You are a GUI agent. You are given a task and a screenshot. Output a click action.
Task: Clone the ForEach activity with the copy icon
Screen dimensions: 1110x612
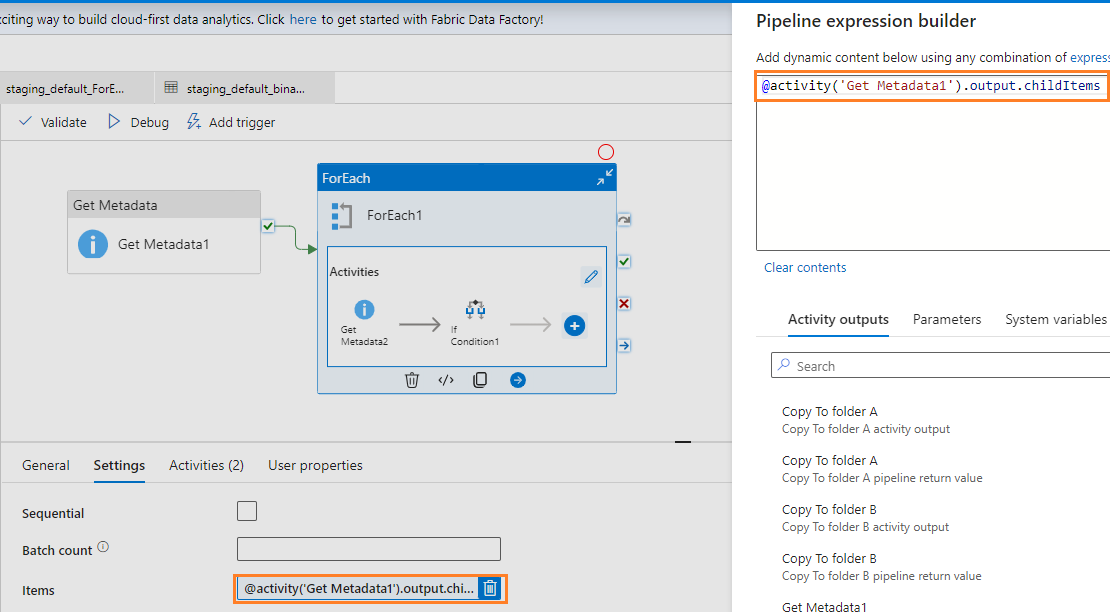point(480,380)
